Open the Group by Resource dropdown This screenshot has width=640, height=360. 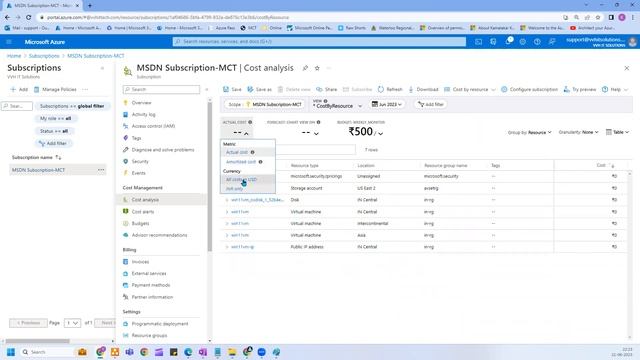[x=529, y=132]
